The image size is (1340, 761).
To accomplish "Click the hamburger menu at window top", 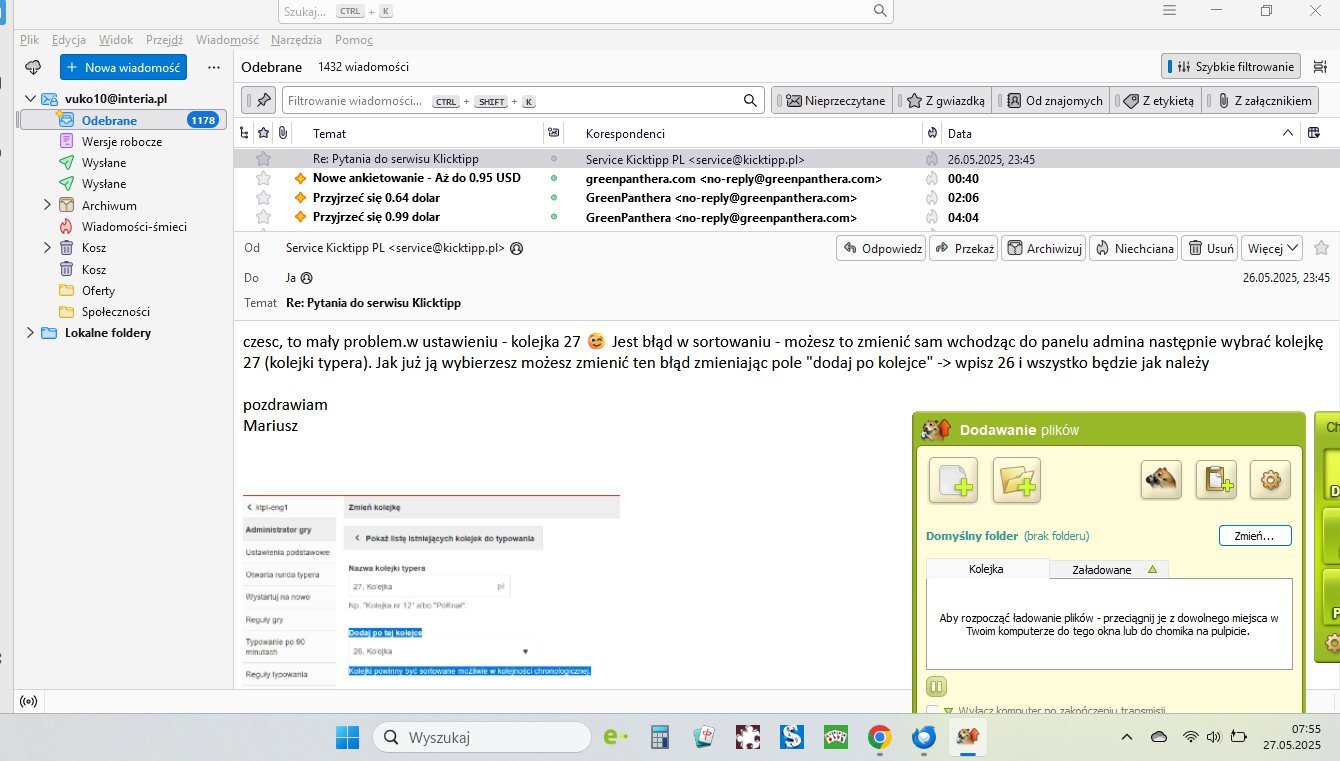I will click(1170, 10).
